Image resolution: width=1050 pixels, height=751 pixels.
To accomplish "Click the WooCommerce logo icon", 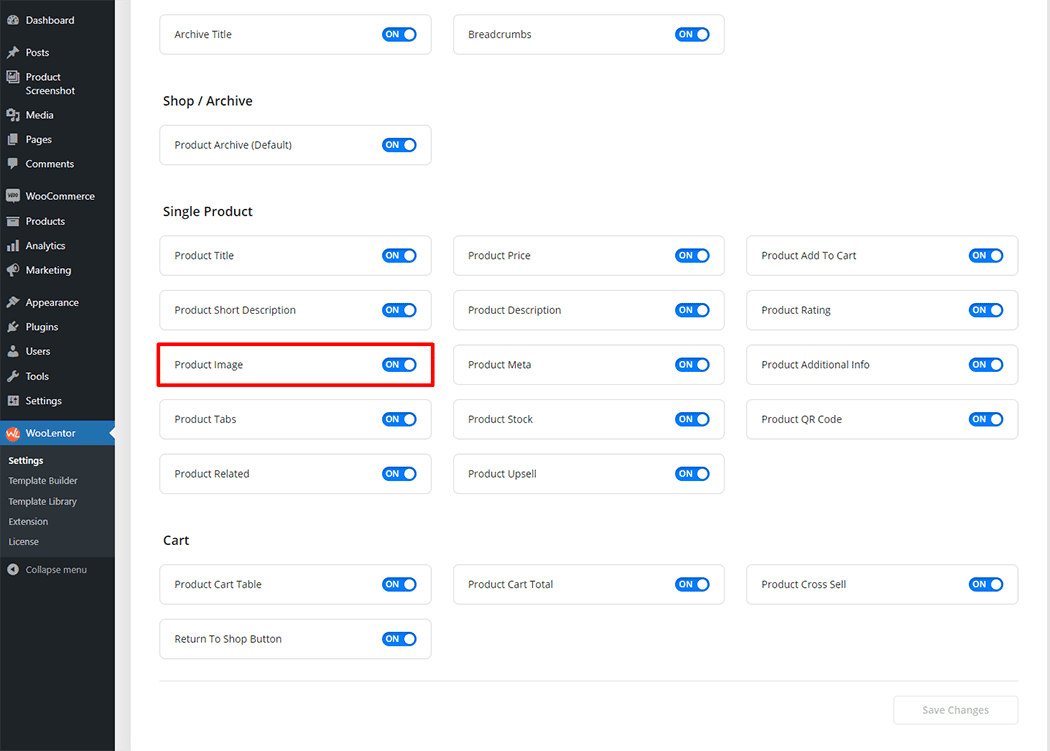I will click(x=13, y=196).
